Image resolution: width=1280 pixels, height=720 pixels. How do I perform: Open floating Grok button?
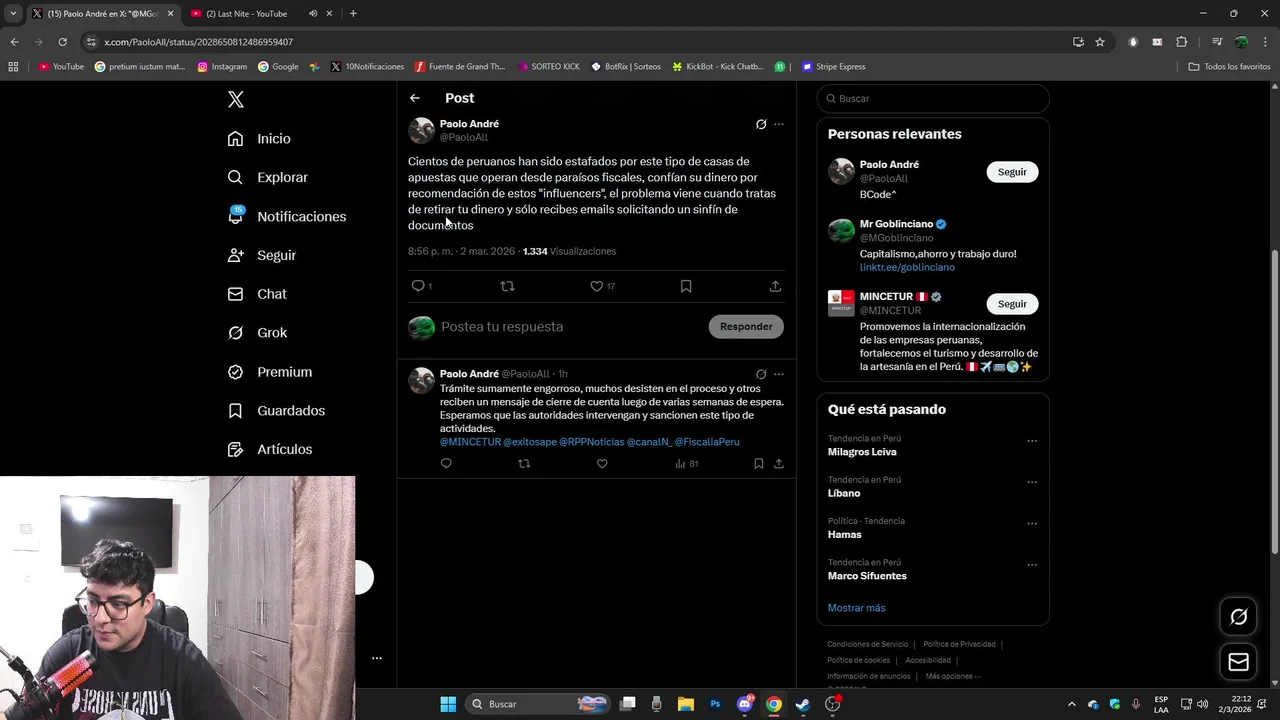pos(1238,617)
